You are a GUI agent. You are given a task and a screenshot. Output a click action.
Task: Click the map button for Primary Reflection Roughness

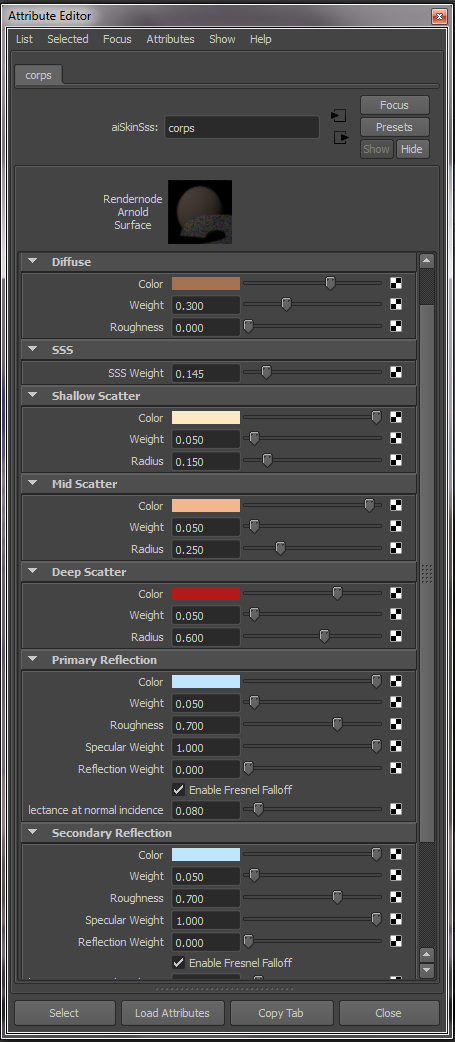396,725
